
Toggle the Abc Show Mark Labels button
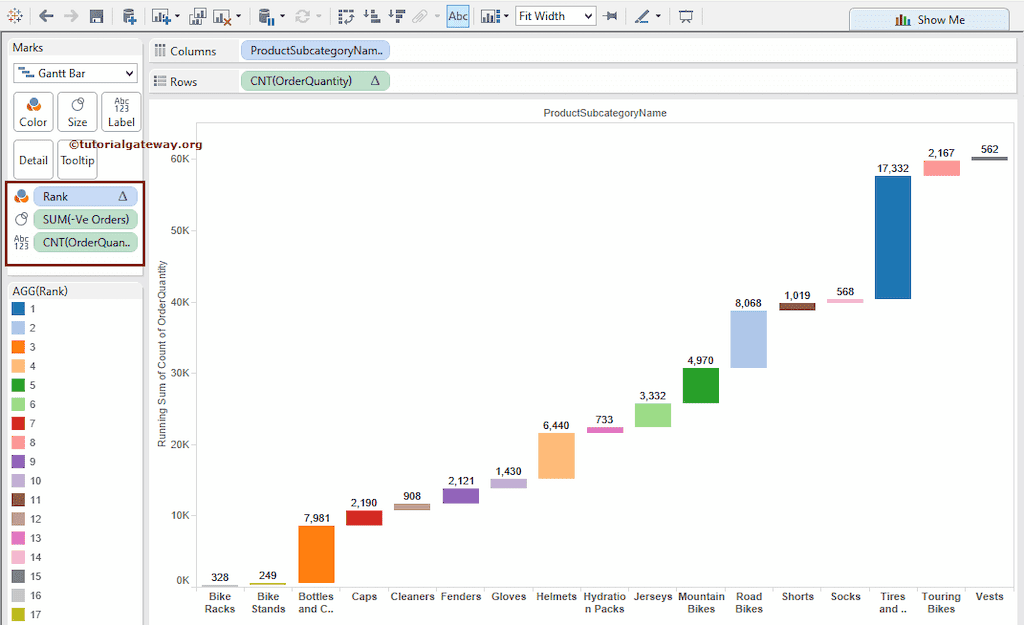(458, 16)
